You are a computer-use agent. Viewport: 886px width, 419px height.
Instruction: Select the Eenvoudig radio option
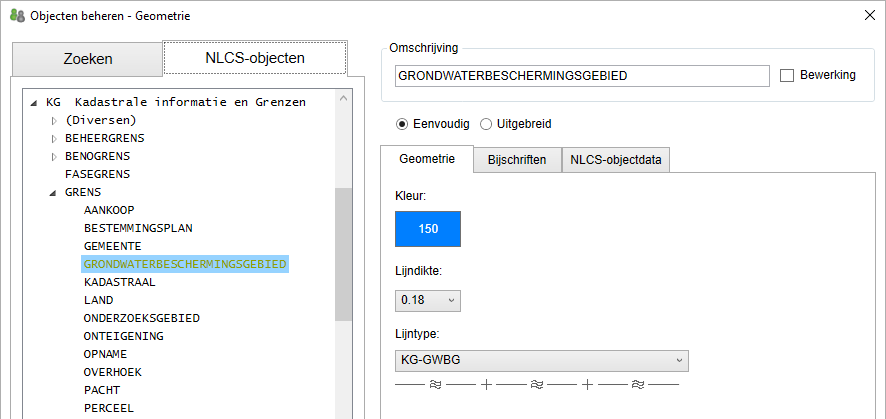pyautogui.click(x=403, y=124)
